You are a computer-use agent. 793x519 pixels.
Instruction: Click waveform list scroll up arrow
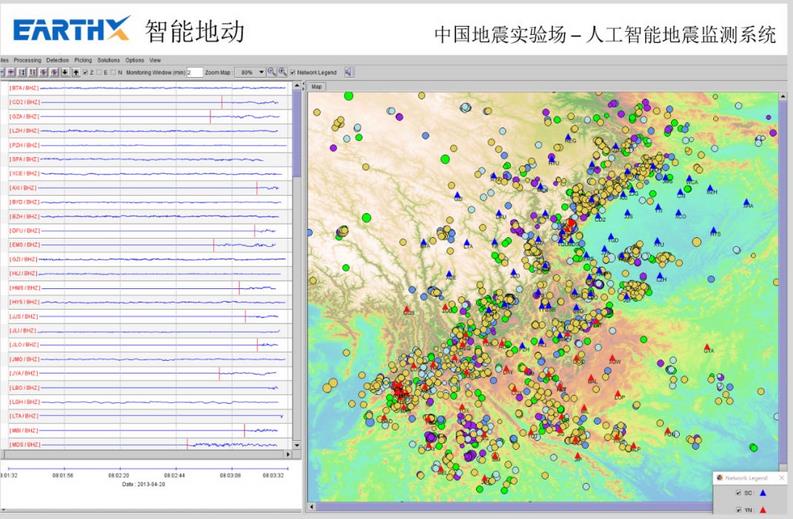coord(297,87)
